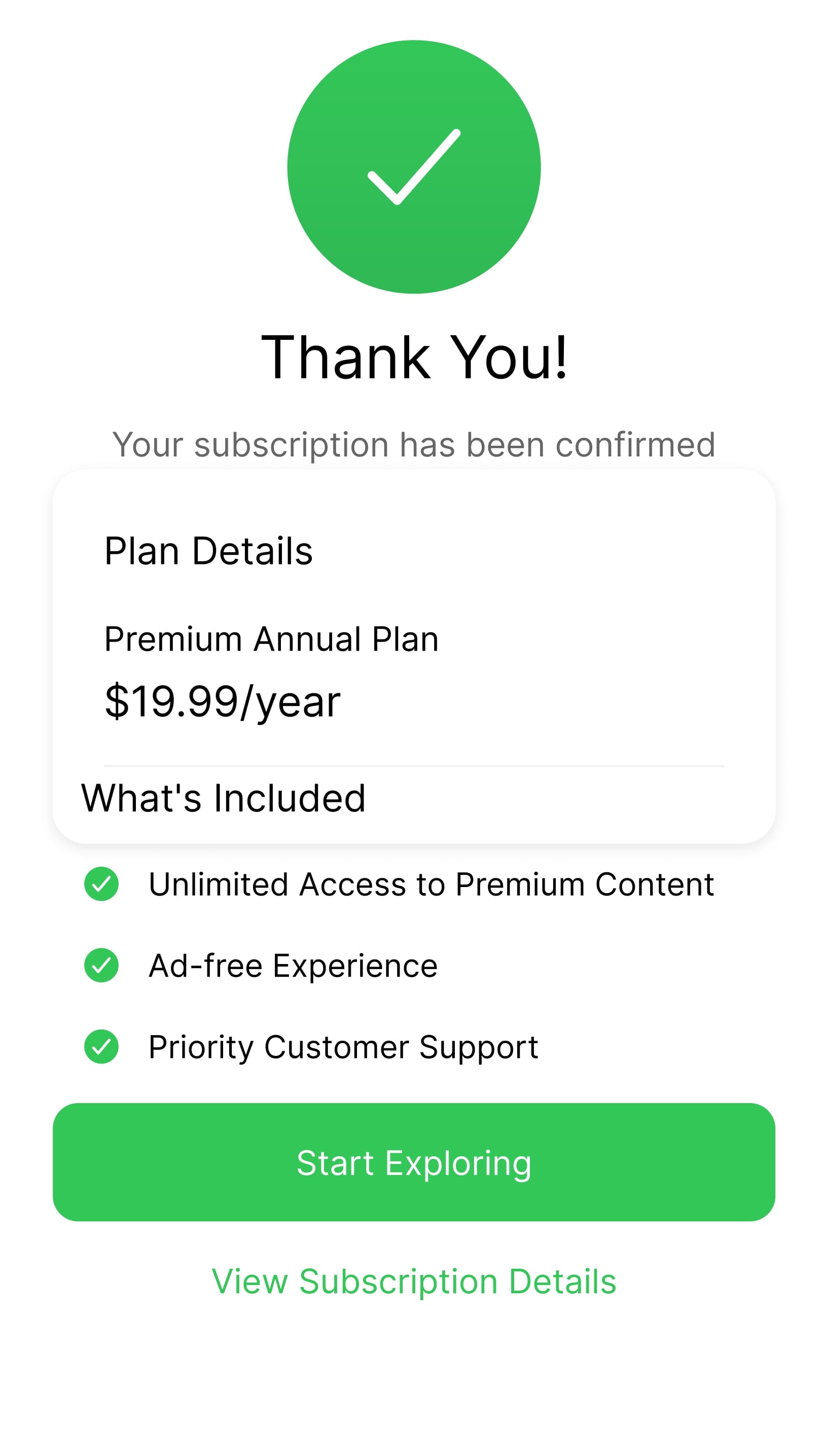Click the Premium Annual Plan label
This screenshot has width=824, height=1456.
pos(272,640)
